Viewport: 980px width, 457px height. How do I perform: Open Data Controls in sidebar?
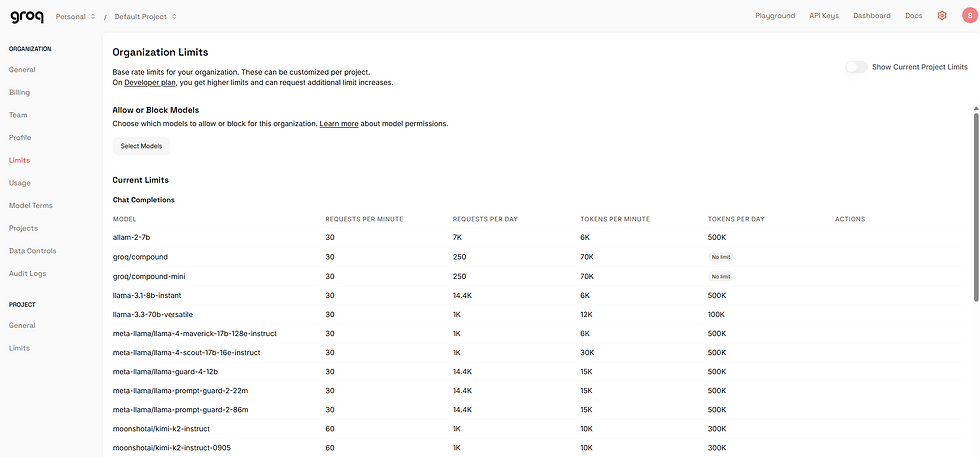point(32,251)
